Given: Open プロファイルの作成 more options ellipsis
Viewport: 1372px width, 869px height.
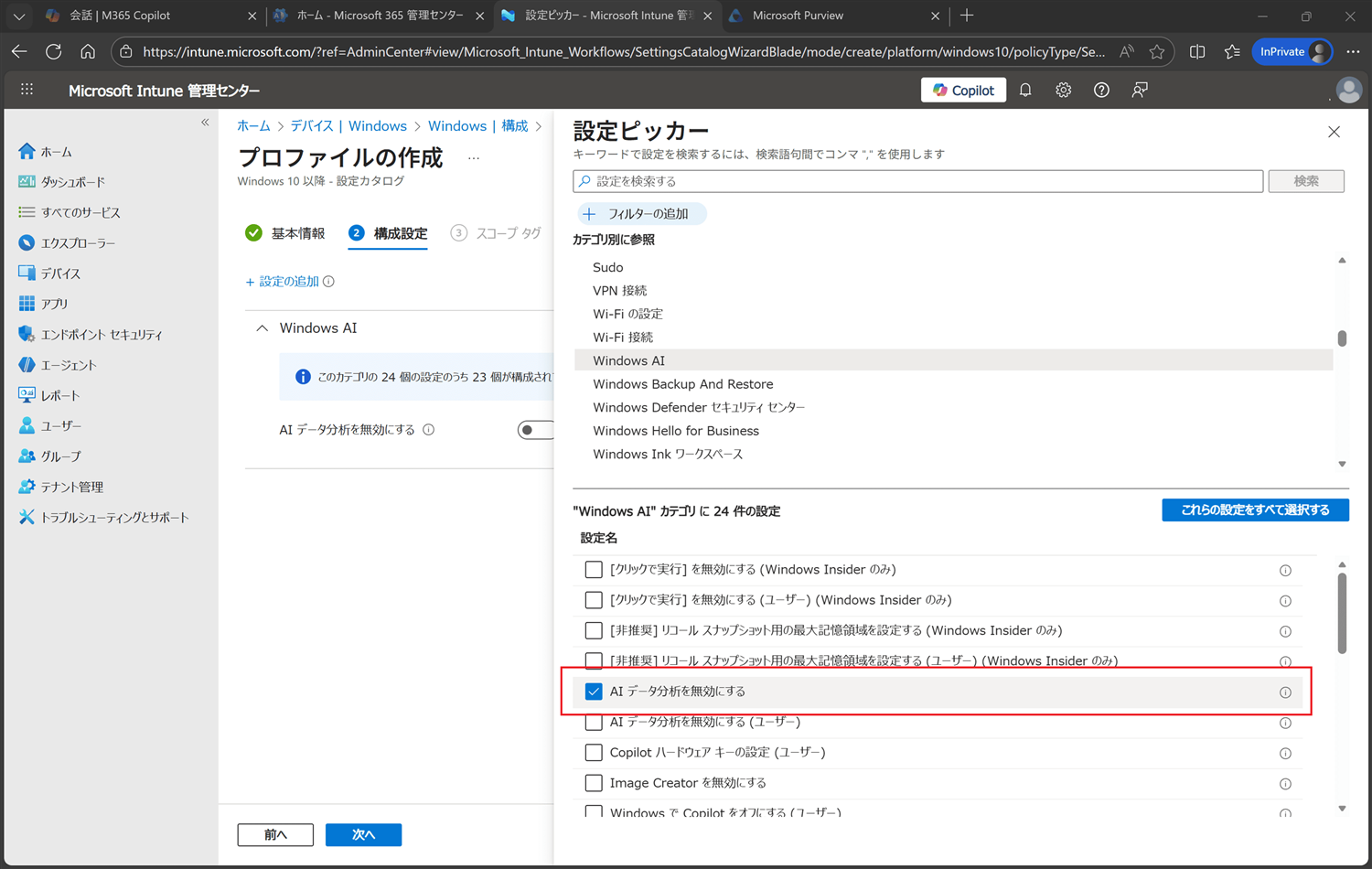Looking at the screenshot, I should tap(474, 158).
